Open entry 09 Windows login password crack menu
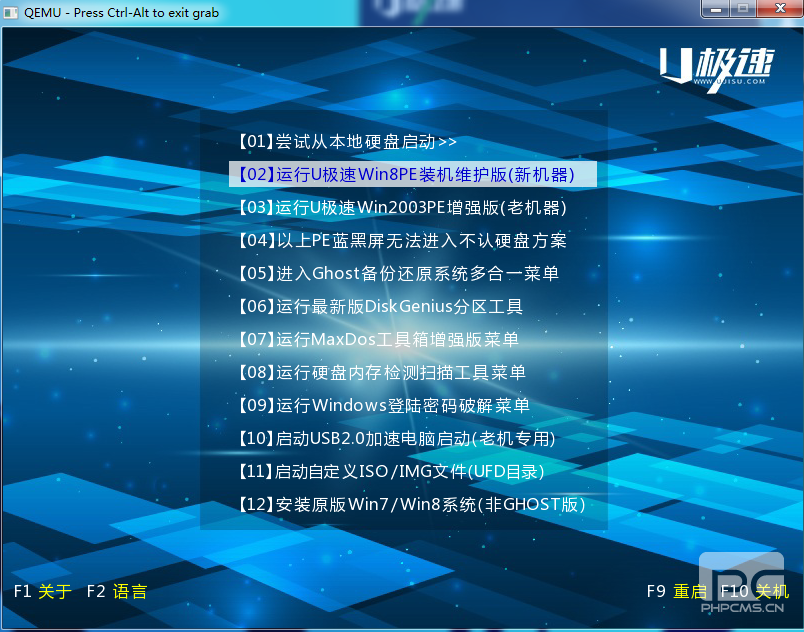Viewport: 804px width, 632px height. [384, 405]
